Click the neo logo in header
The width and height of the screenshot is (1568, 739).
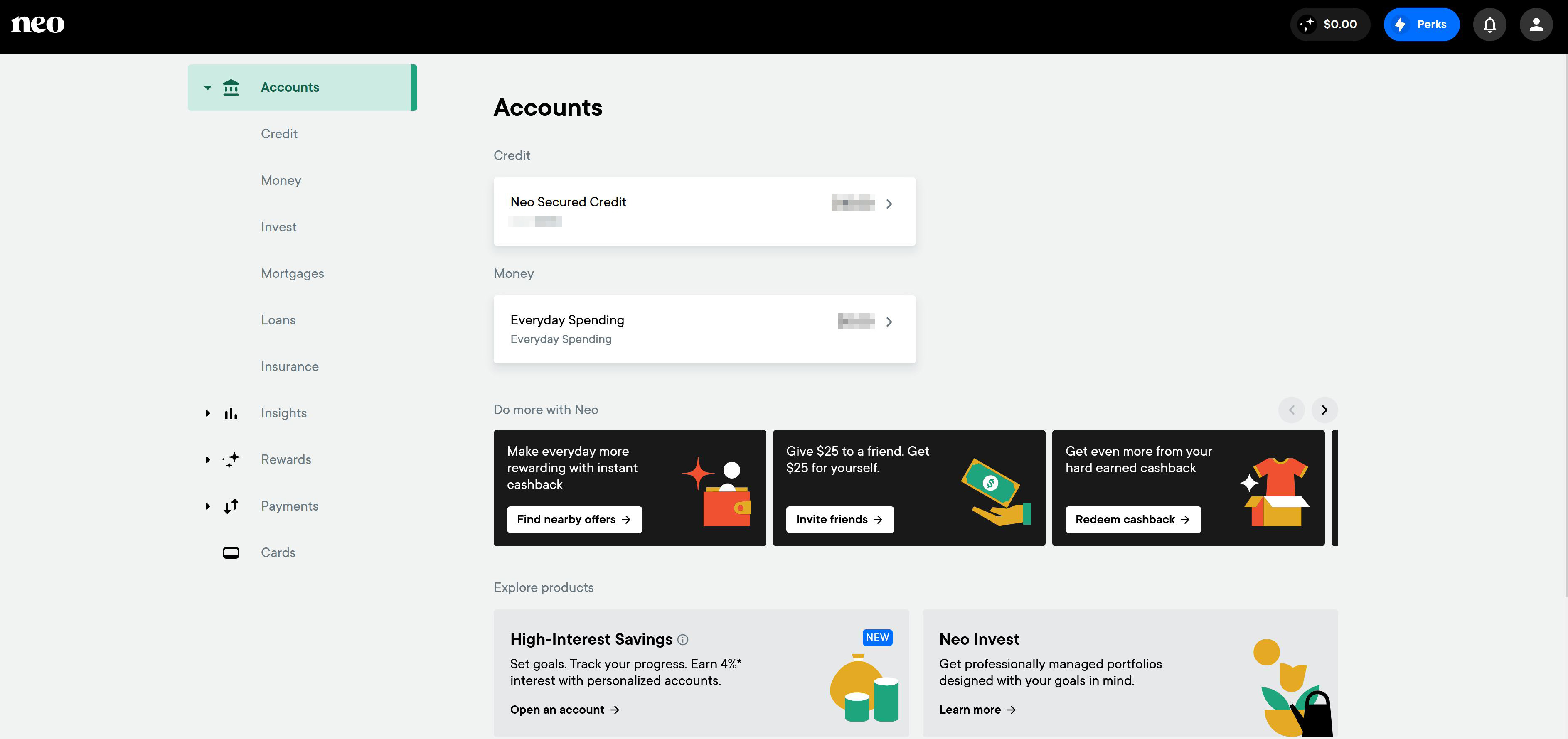38,24
